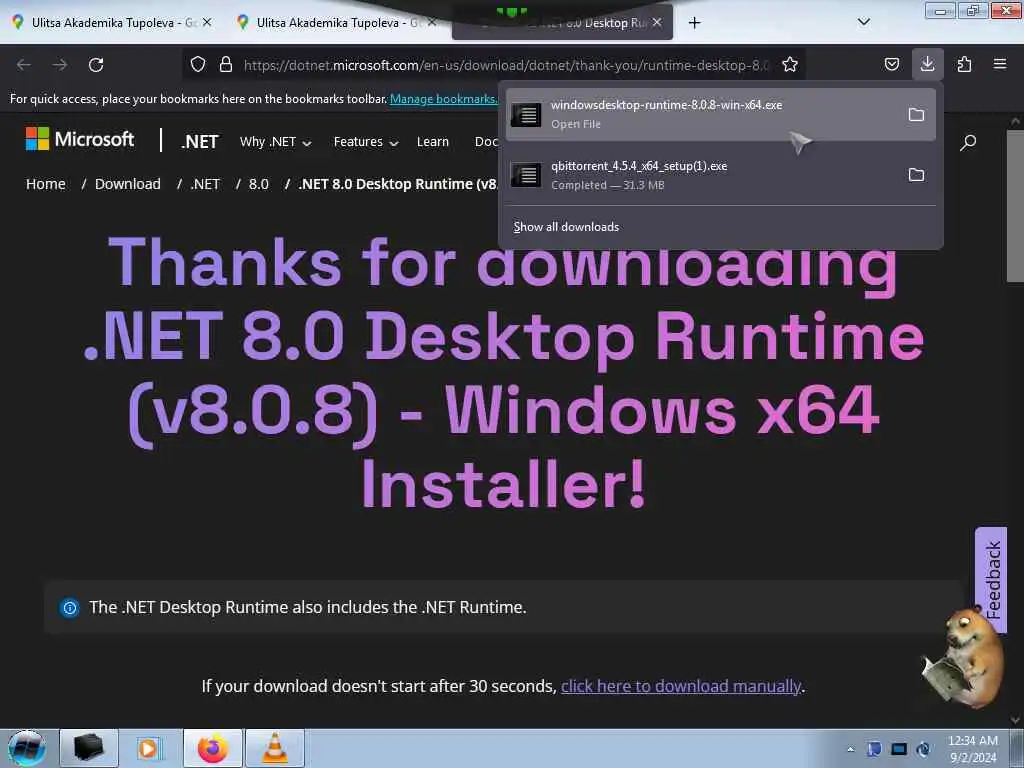This screenshot has height=768, width=1024.
Task: Expand the Why .NET menu
Action: 275,142
